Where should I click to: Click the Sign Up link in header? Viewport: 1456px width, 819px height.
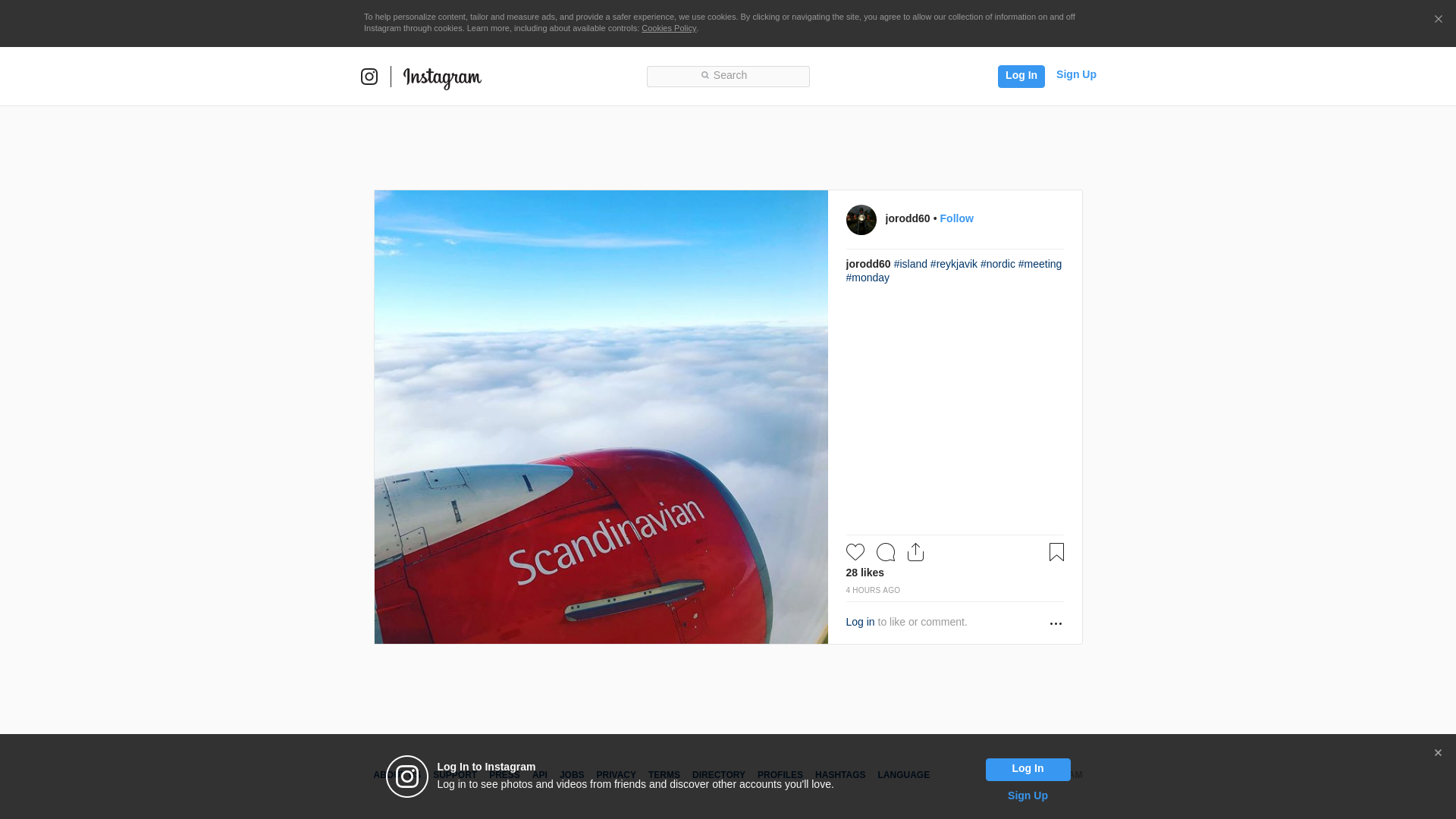point(1075,74)
